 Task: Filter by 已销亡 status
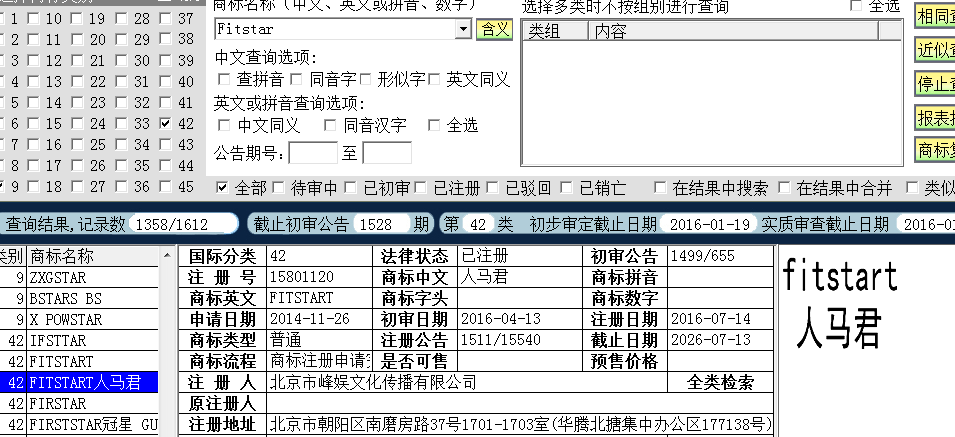click(x=566, y=187)
